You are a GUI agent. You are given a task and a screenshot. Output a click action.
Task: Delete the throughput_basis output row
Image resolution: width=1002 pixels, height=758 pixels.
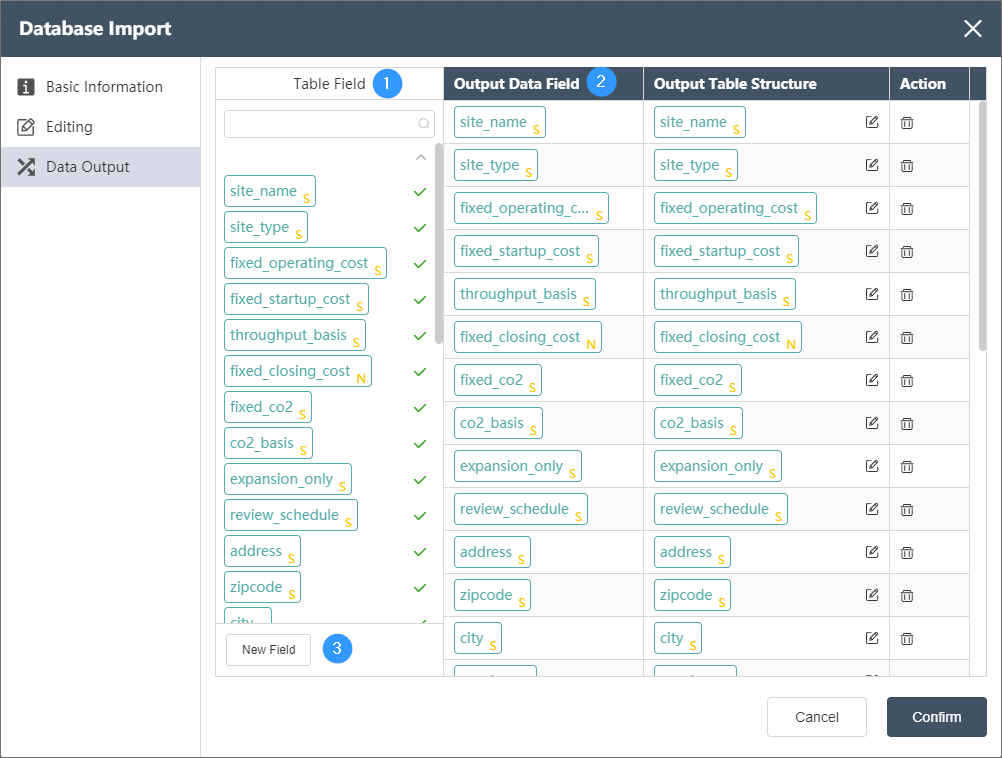pyautogui.click(x=907, y=295)
